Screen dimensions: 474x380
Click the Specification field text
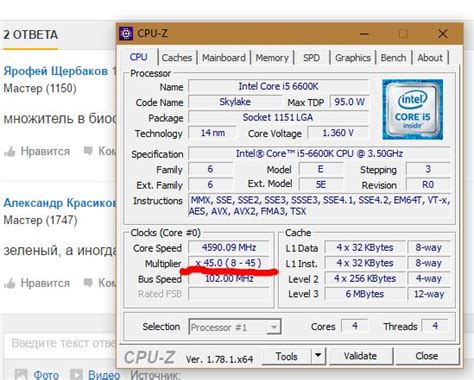[x=319, y=153]
